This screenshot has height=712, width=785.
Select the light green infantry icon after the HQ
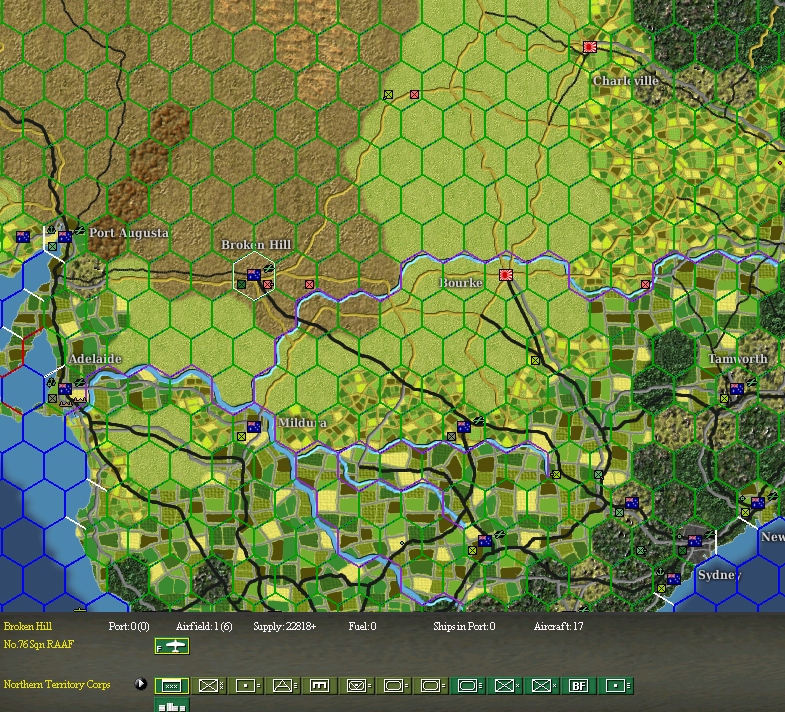click(x=208, y=685)
